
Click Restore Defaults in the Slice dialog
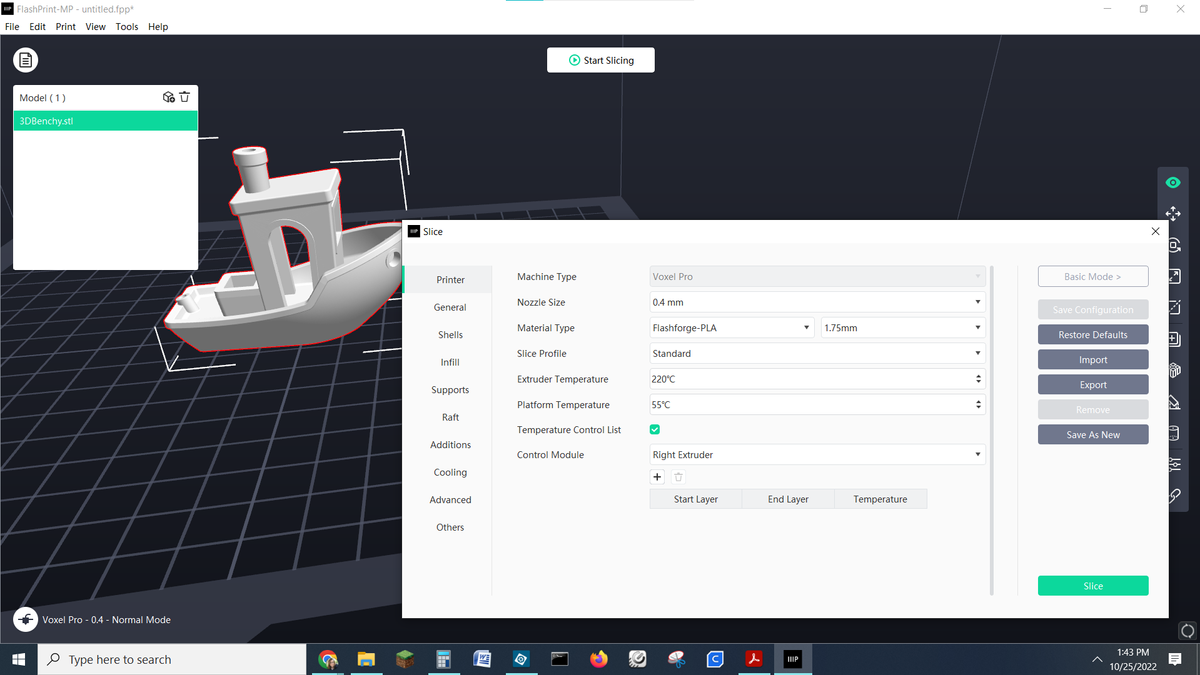point(1092,334)
